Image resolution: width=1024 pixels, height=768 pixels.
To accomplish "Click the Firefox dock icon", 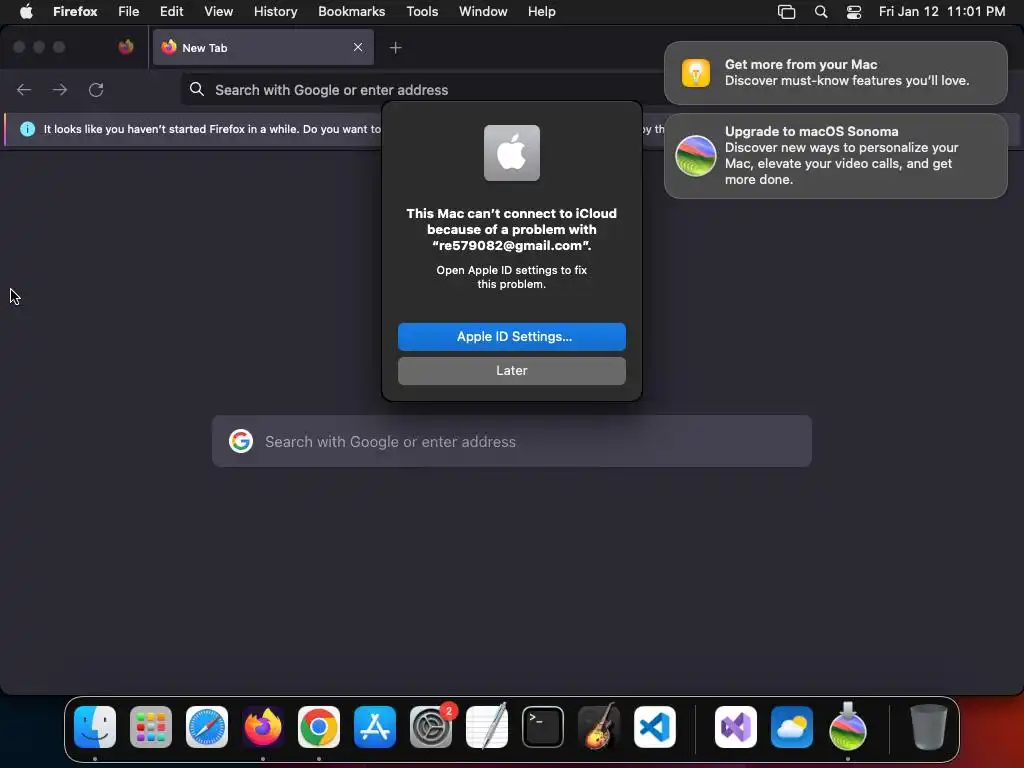I will coord(263,727).
